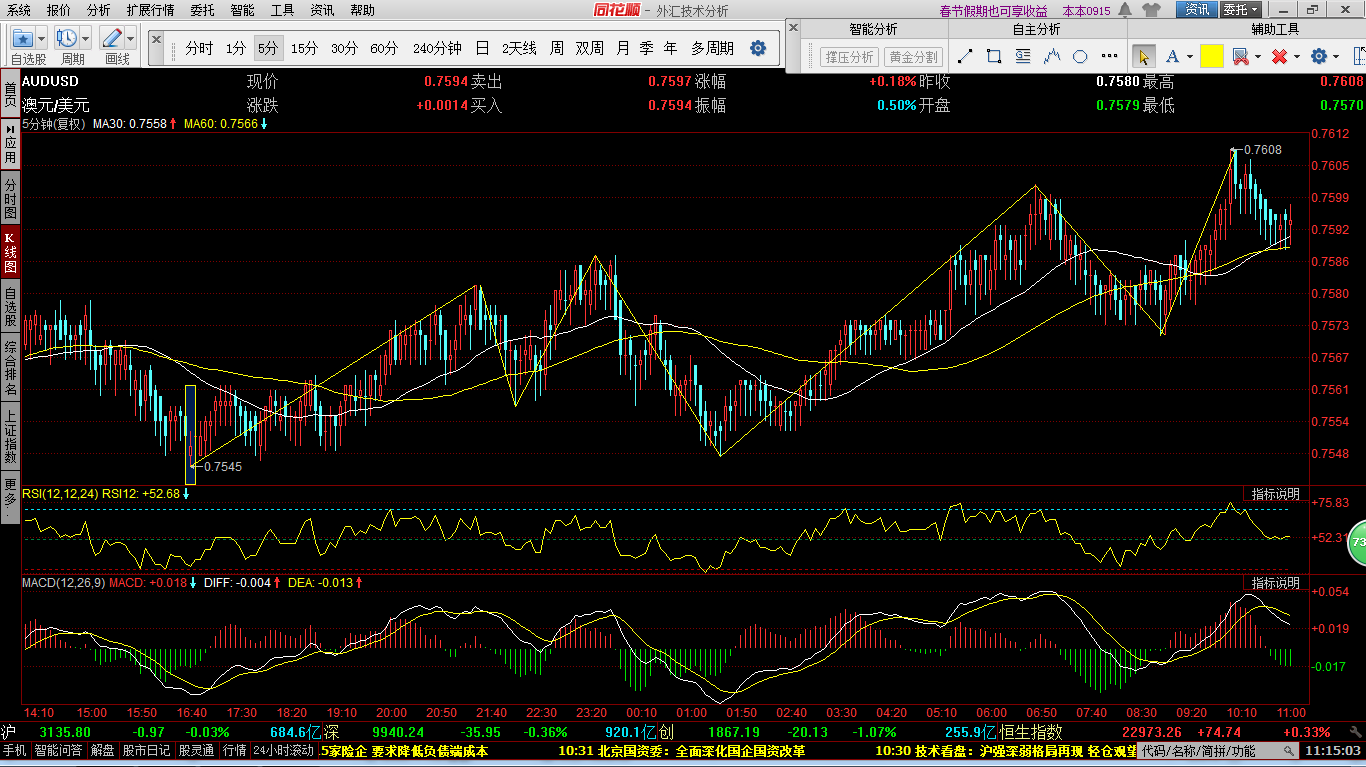Image resolution: width=1366 pixels, height=767 pixels.
Task: Click the 黄金分割 button
Action: (913, 57)
